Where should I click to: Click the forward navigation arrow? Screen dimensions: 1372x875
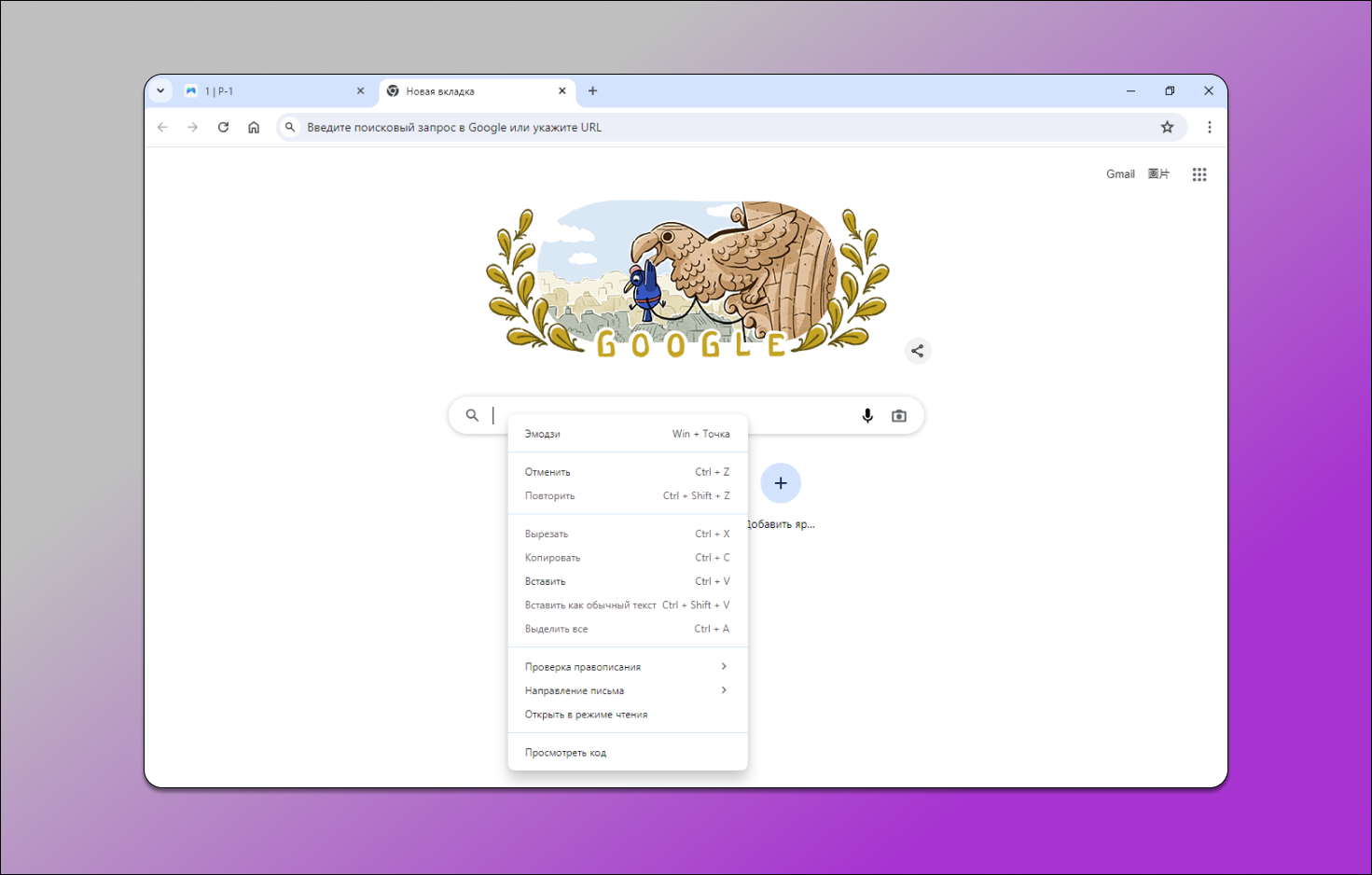[192, 127]
